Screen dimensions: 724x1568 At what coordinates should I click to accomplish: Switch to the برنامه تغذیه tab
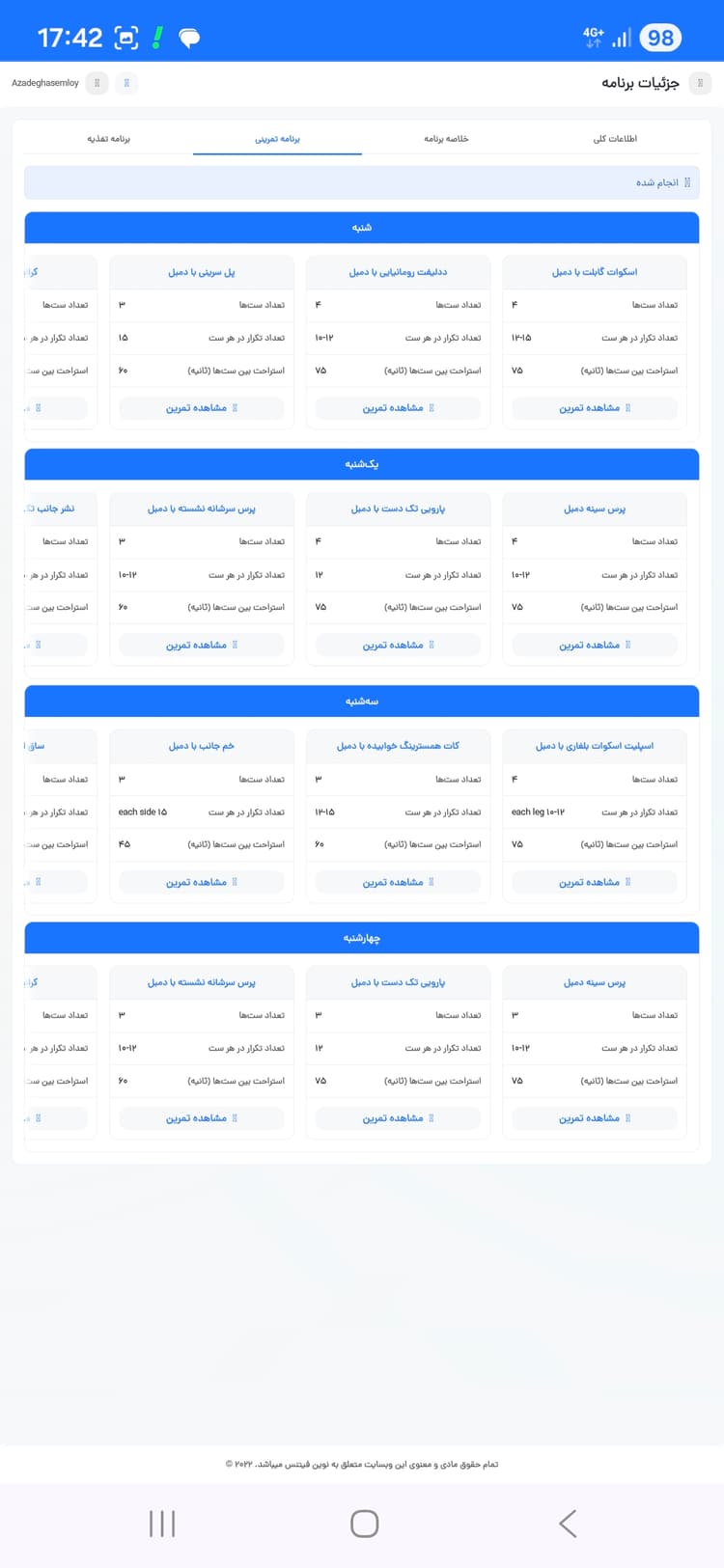(109, 139)
